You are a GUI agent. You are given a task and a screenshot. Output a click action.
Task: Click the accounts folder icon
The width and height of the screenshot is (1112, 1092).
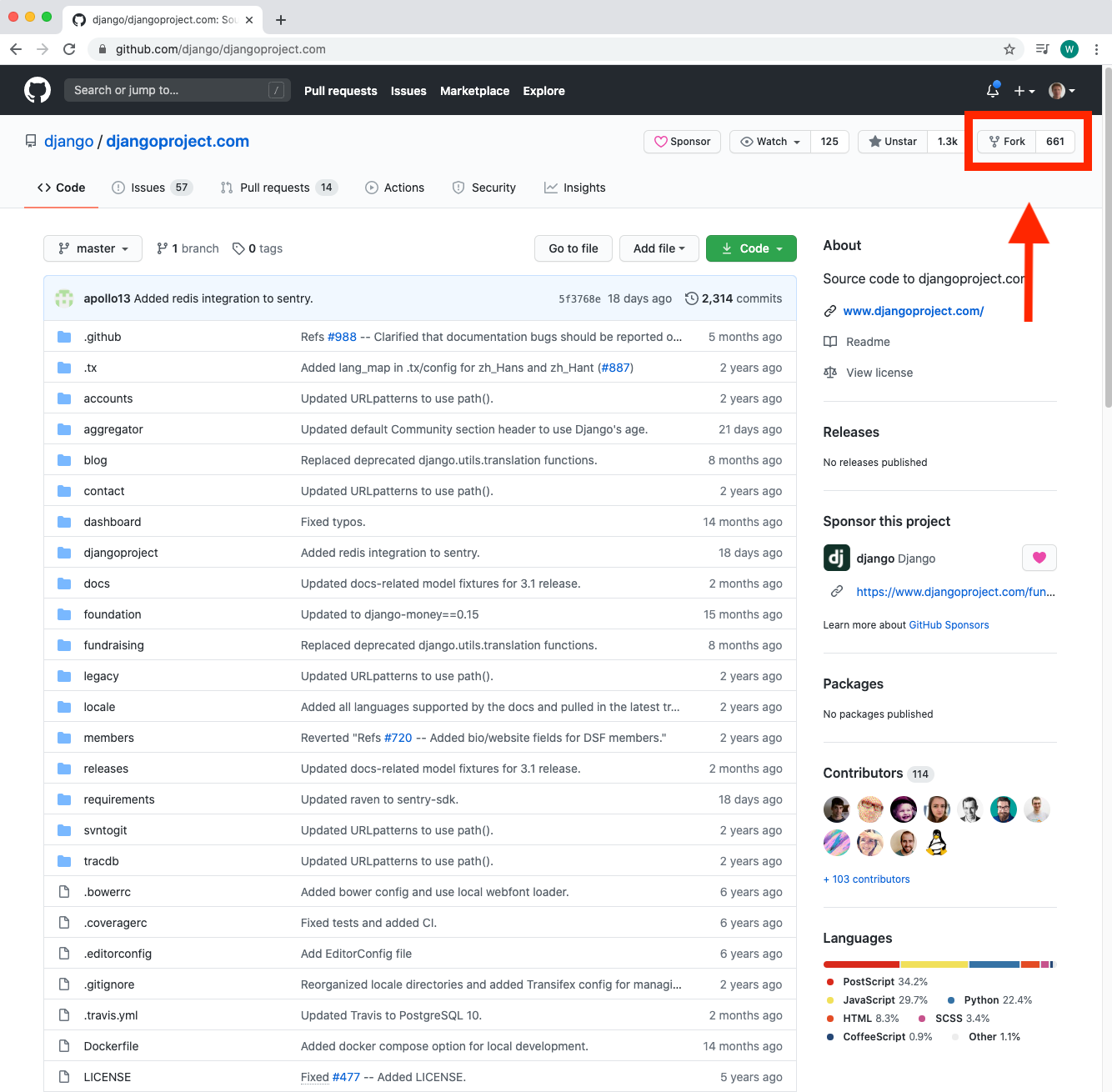click(x=64, y=398)
